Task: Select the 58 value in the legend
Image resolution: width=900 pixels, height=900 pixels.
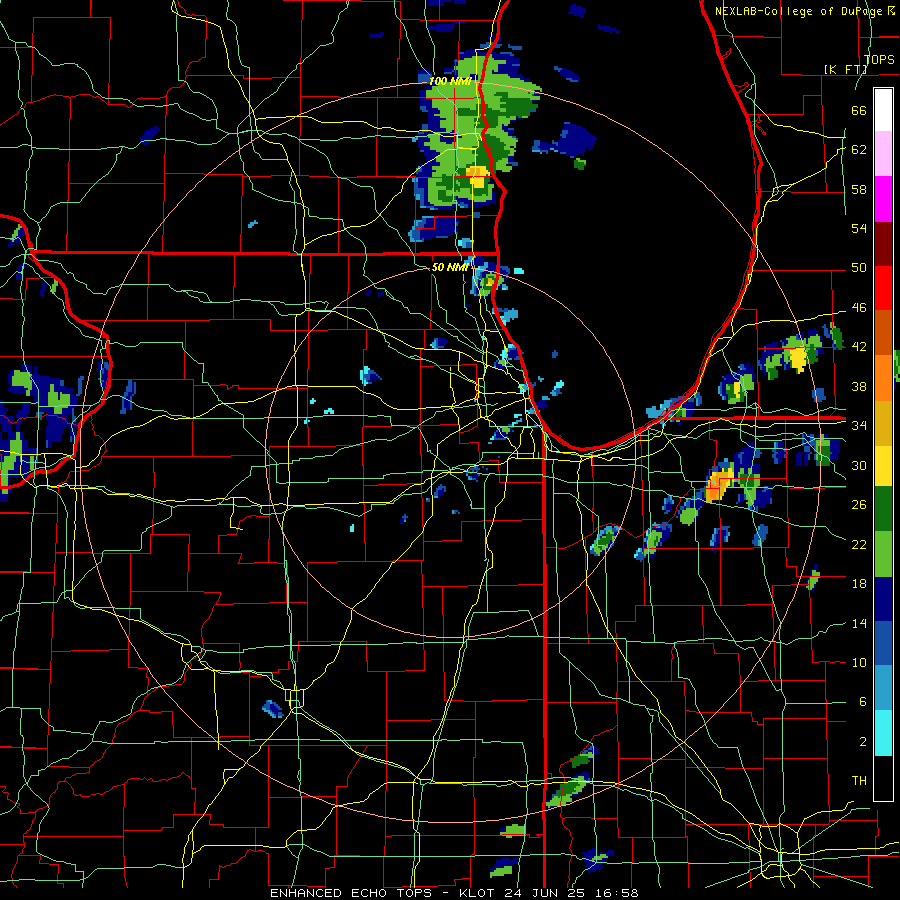Action: click(859, 189)
